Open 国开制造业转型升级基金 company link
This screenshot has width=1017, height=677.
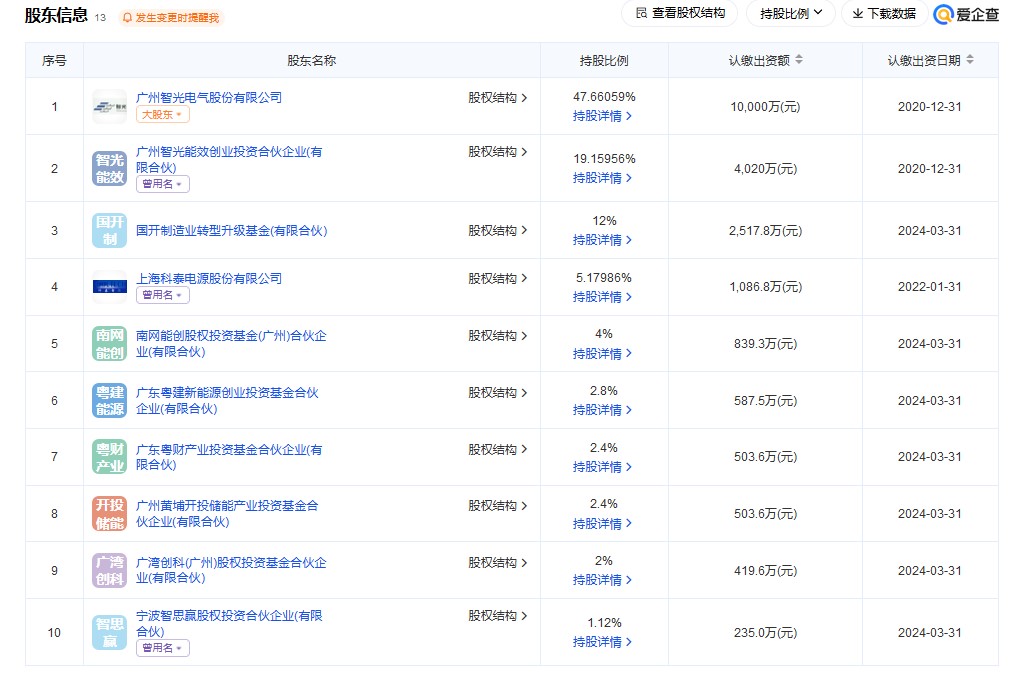(x=231, y=231)
